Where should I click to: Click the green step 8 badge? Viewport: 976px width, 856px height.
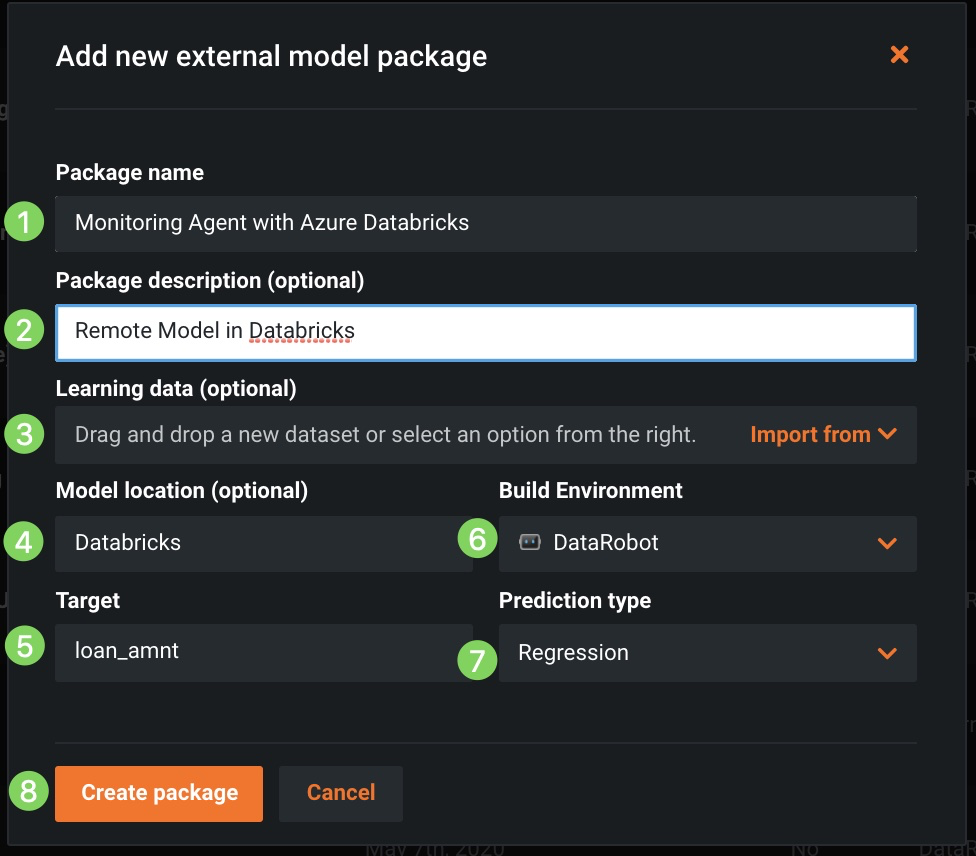(29, 792)
